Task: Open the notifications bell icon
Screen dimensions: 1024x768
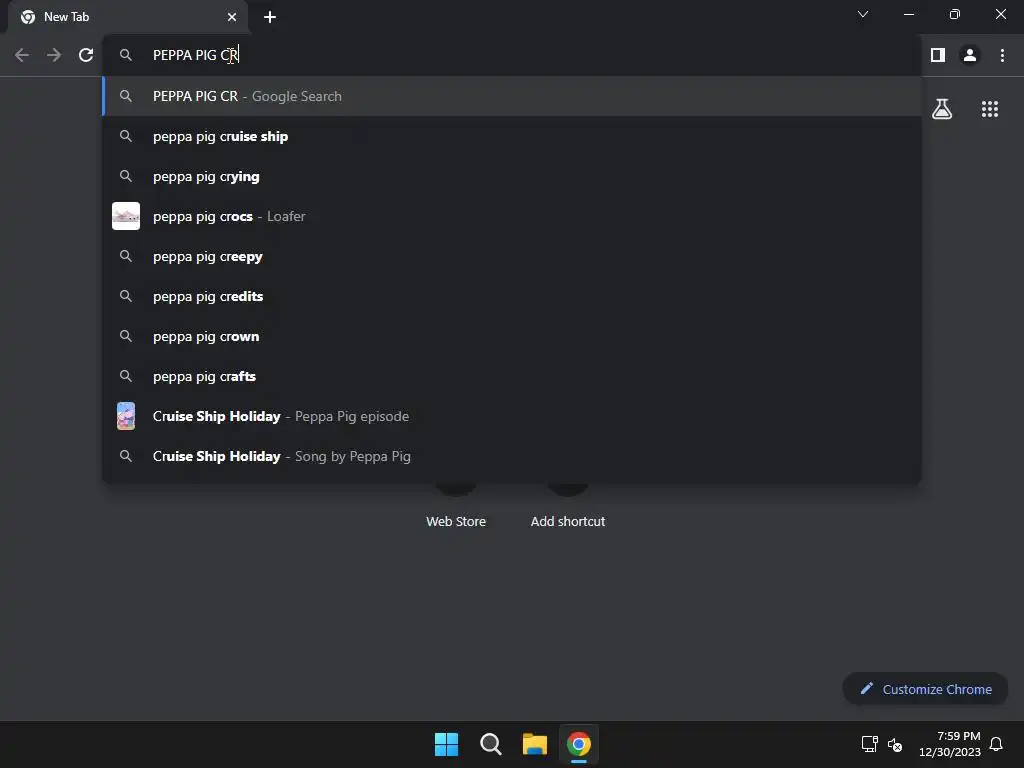Action: [996, 744]
